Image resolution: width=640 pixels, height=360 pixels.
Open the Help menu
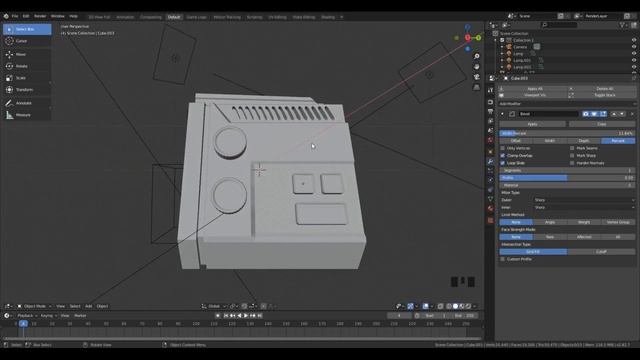click(73, 16)
